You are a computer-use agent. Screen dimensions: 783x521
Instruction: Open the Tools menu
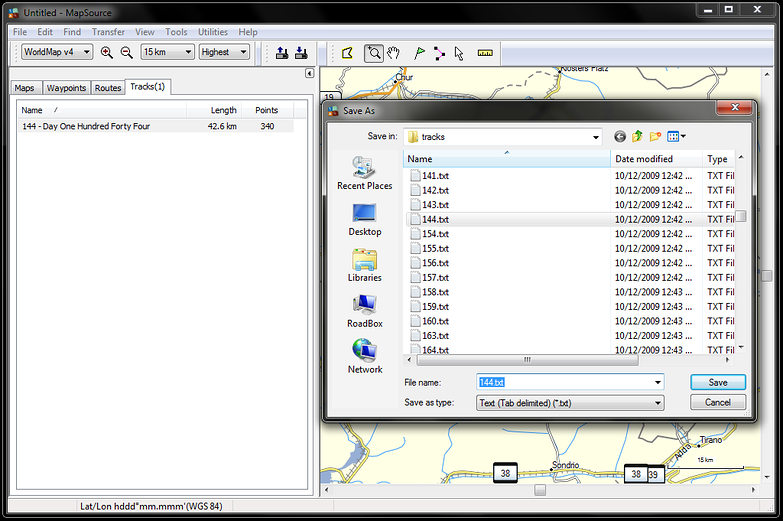(x=176, y=32)
